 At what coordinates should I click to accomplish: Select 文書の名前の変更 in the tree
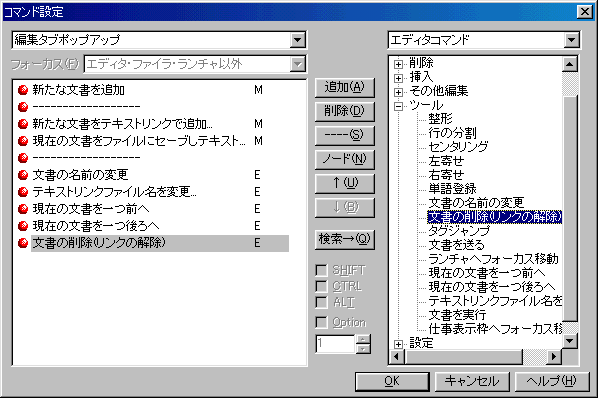[476, 203]
